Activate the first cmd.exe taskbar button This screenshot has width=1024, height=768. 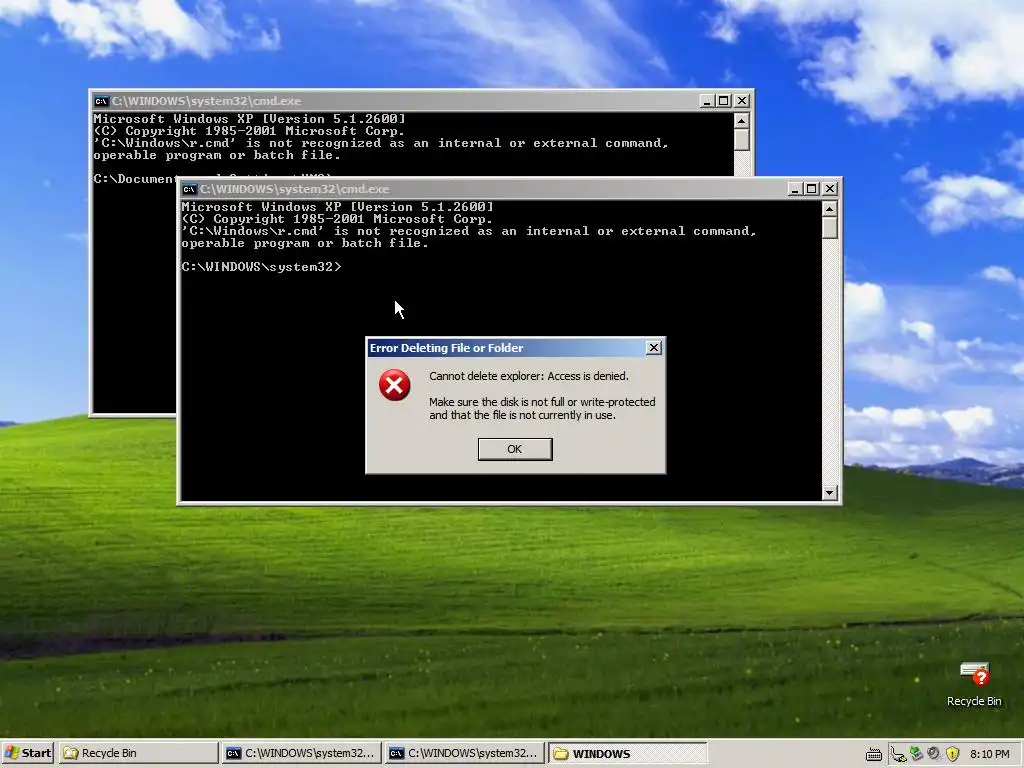pos(301,753)
